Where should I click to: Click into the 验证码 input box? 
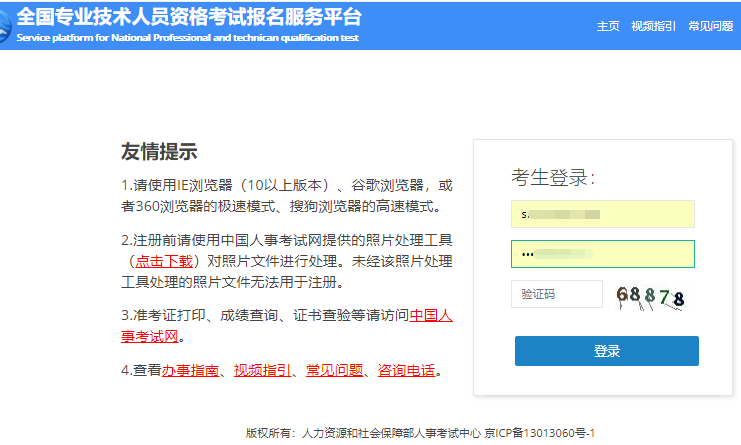click(556, 294)
